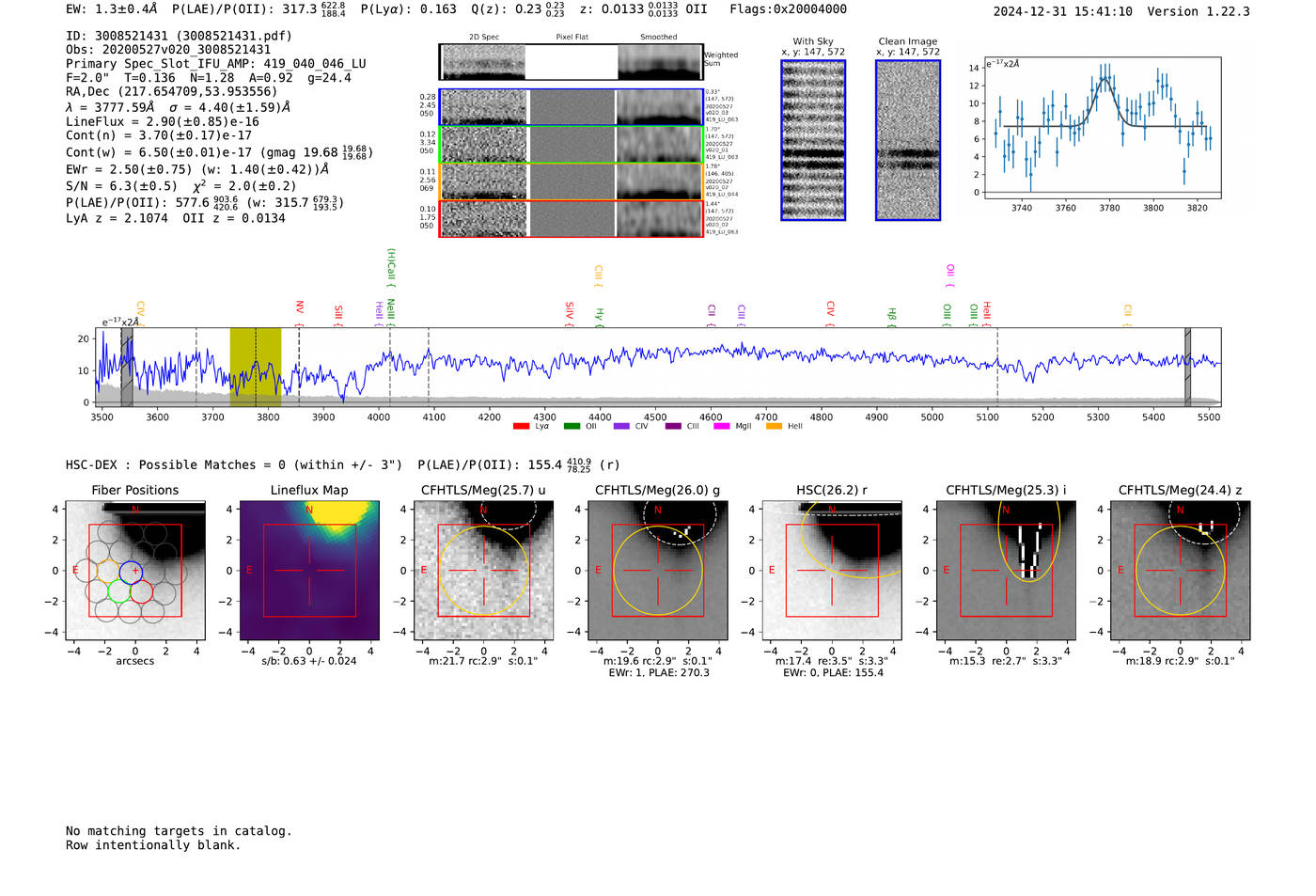Click the "Smoothed" column header
The height and width of the screenshot is (896, 1316).
tap(658, 38)
